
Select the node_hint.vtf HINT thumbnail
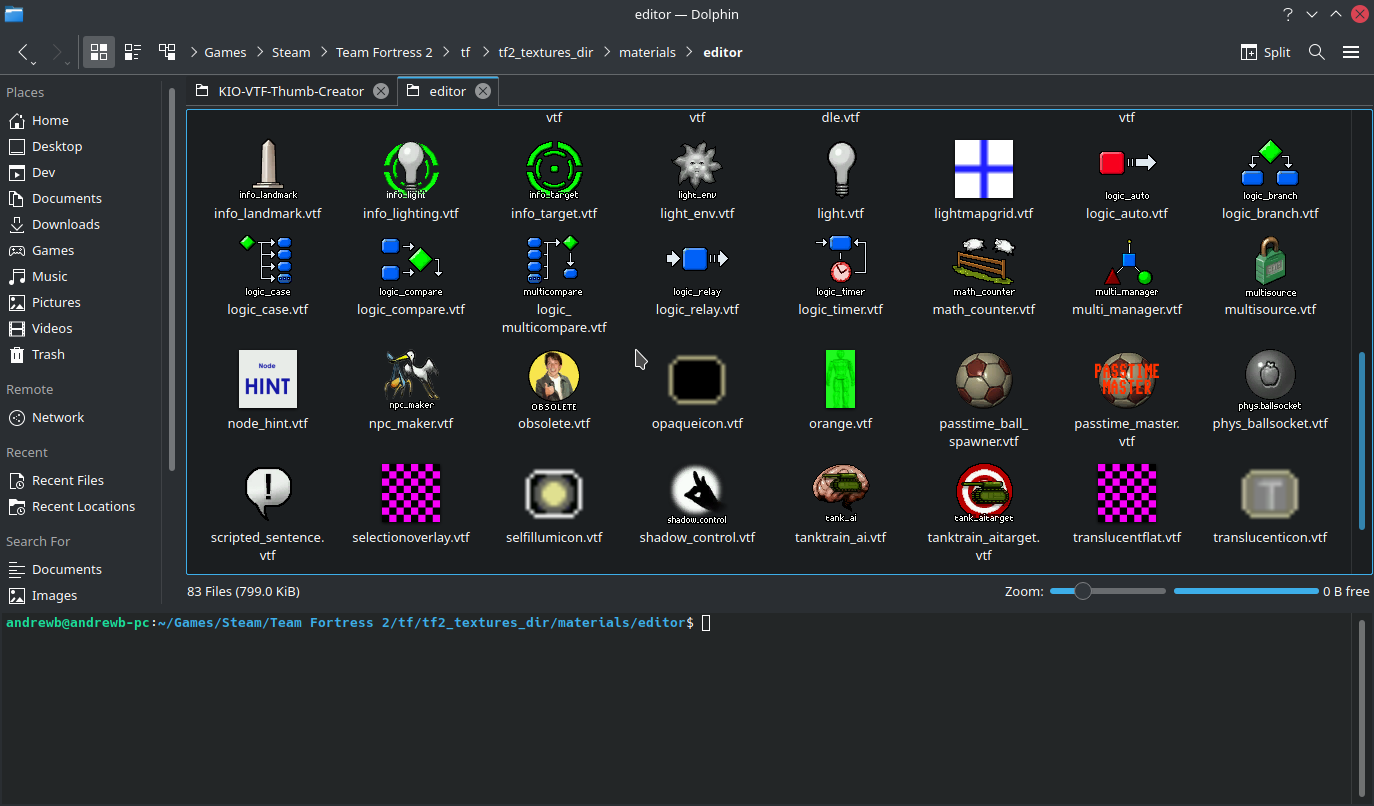pos(268,379)
